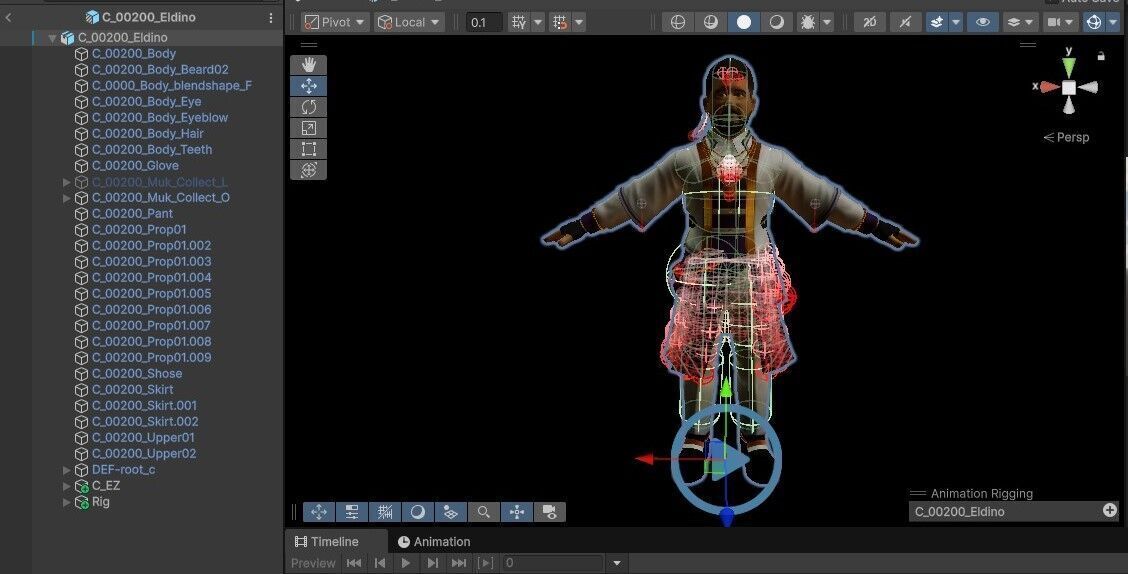
Task: Expand C_00200_Muk_Collect_O item
Action: (x=67, y=198)
